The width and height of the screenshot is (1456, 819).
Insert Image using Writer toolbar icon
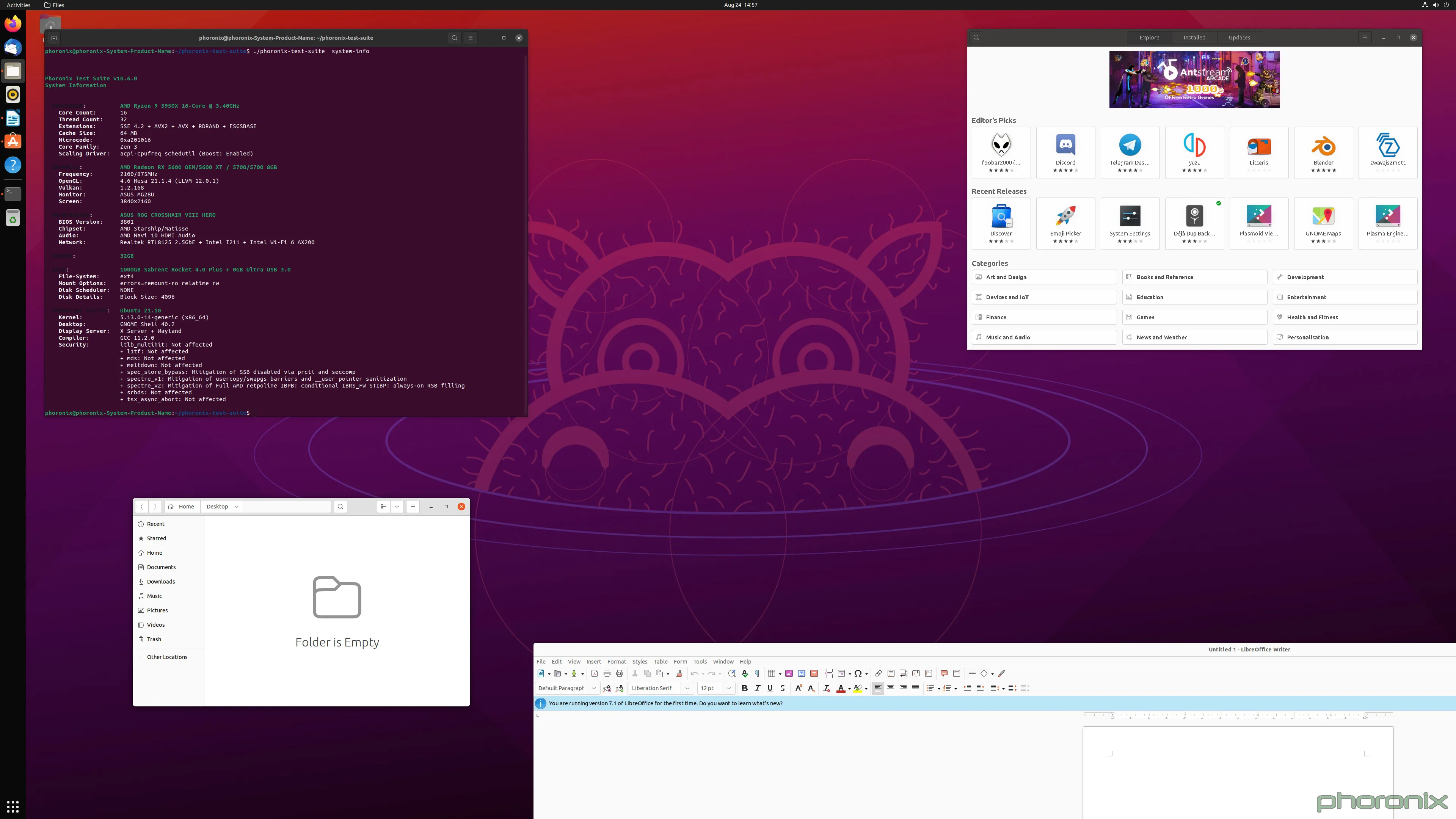[x=789, y=673]
